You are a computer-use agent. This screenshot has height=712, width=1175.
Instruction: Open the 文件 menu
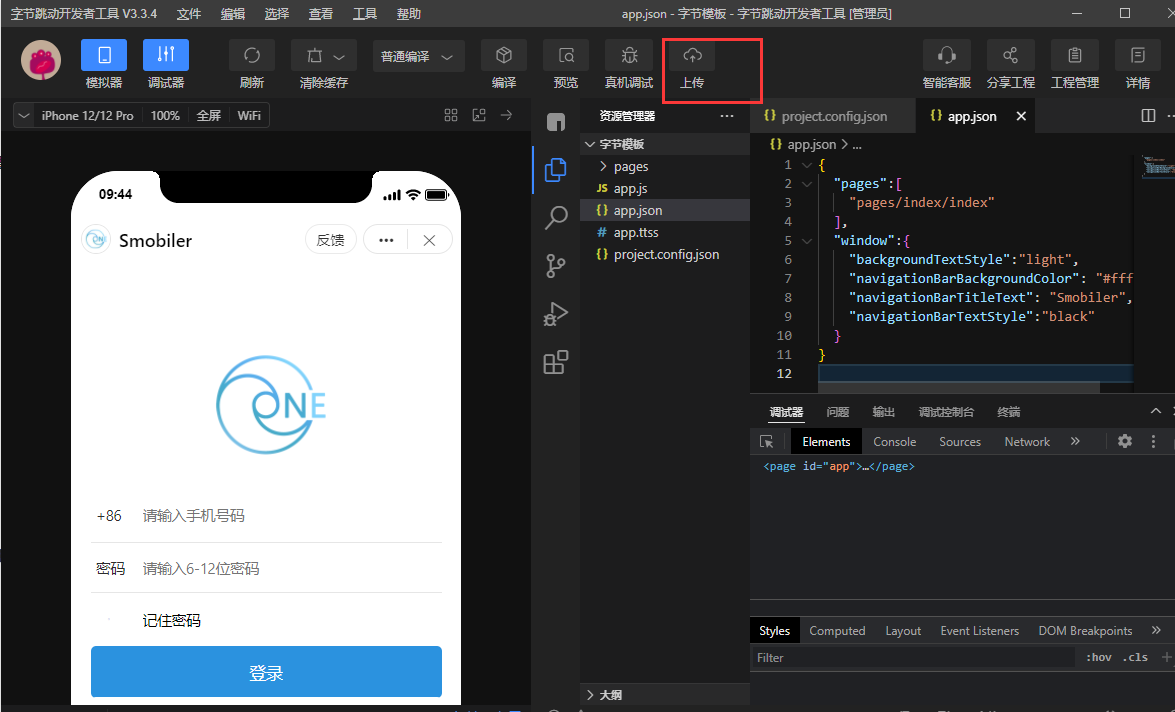tap(189, 13)
